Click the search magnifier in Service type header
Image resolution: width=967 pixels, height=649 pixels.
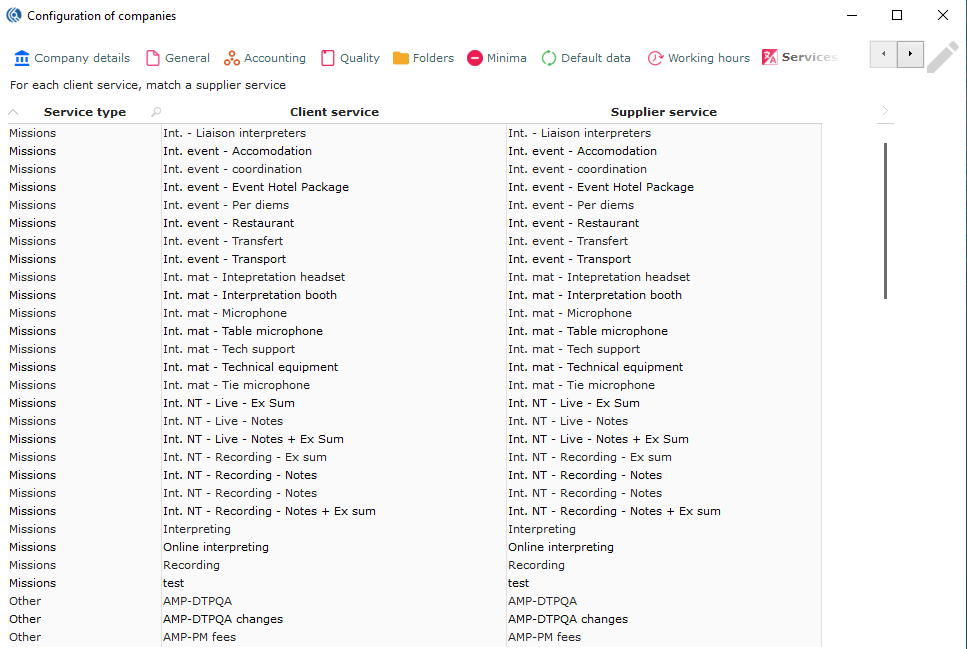click(156, 112)
